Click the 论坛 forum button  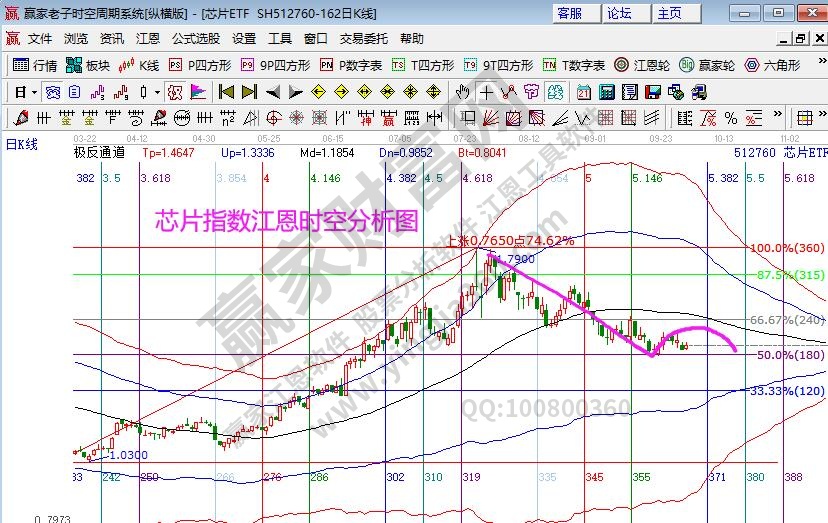point(619,13)
